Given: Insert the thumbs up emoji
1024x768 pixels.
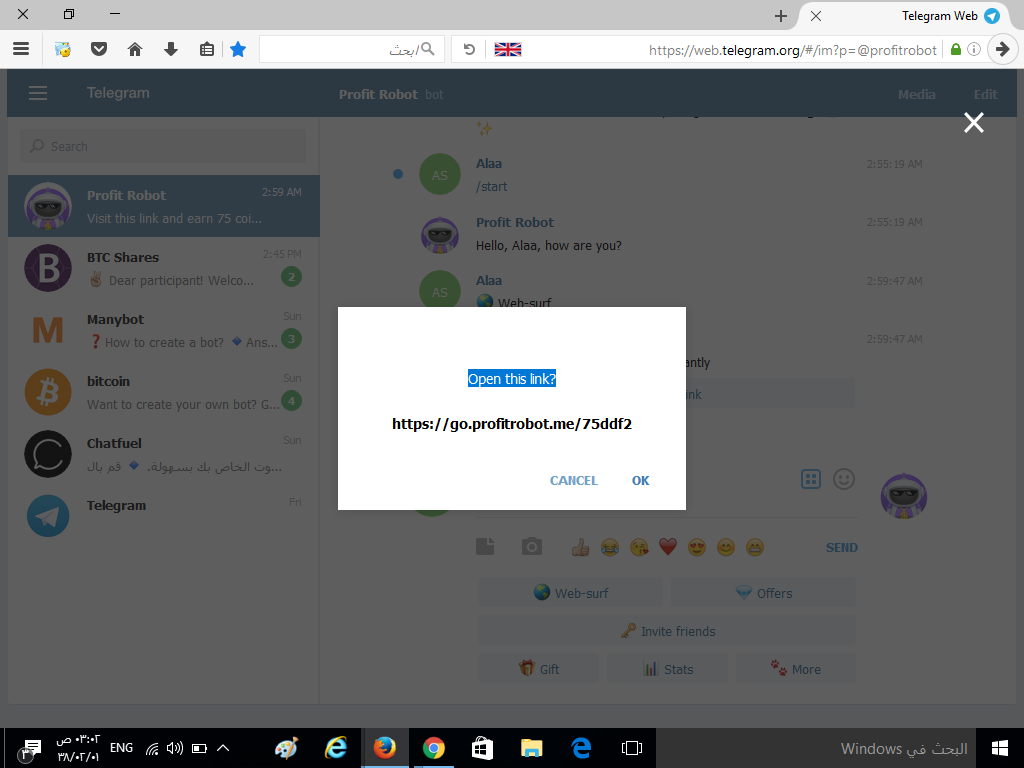Looking at the screenshot, I should click(580, 547).
